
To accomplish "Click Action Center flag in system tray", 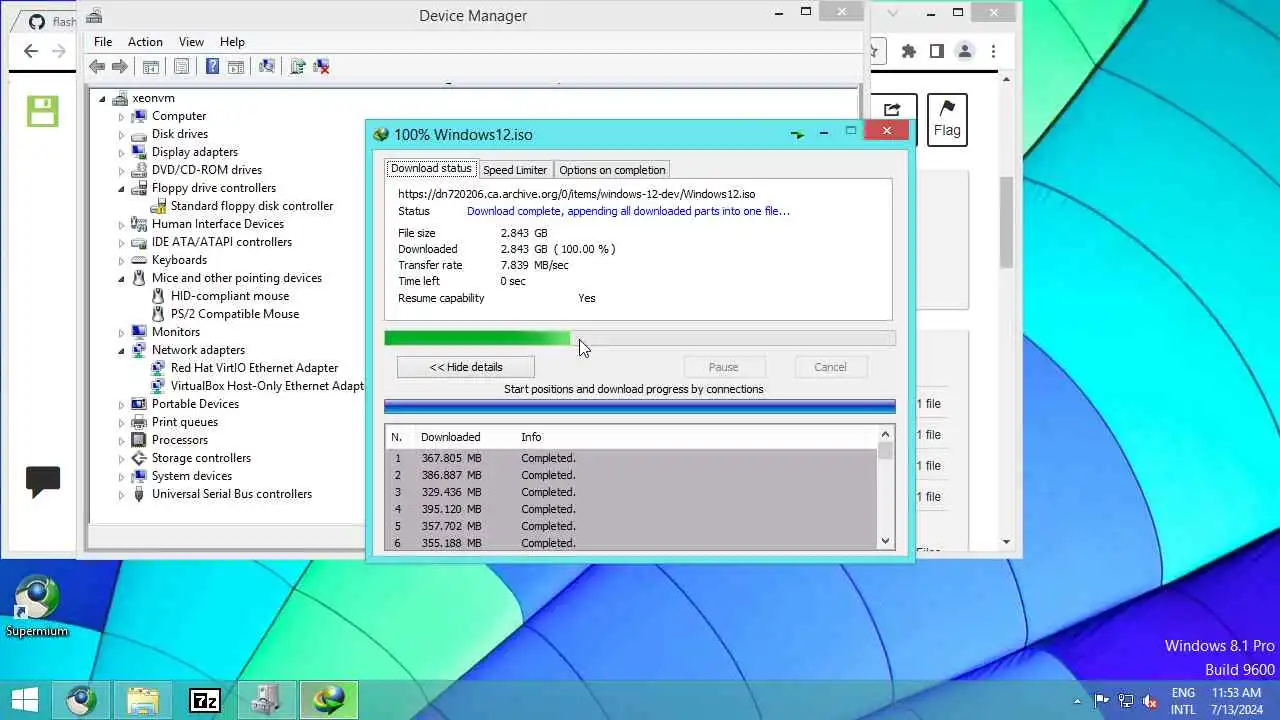I will click(x=1101, y=701).
